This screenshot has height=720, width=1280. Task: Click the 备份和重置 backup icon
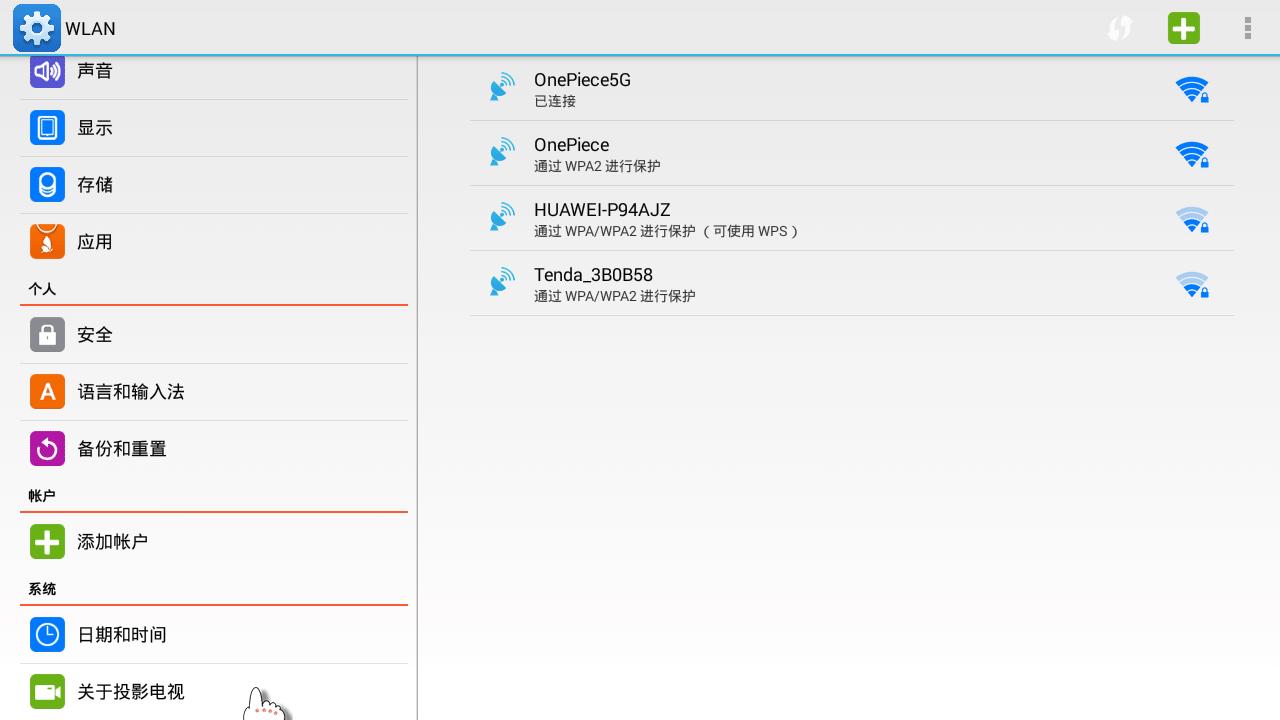(47, 449)
